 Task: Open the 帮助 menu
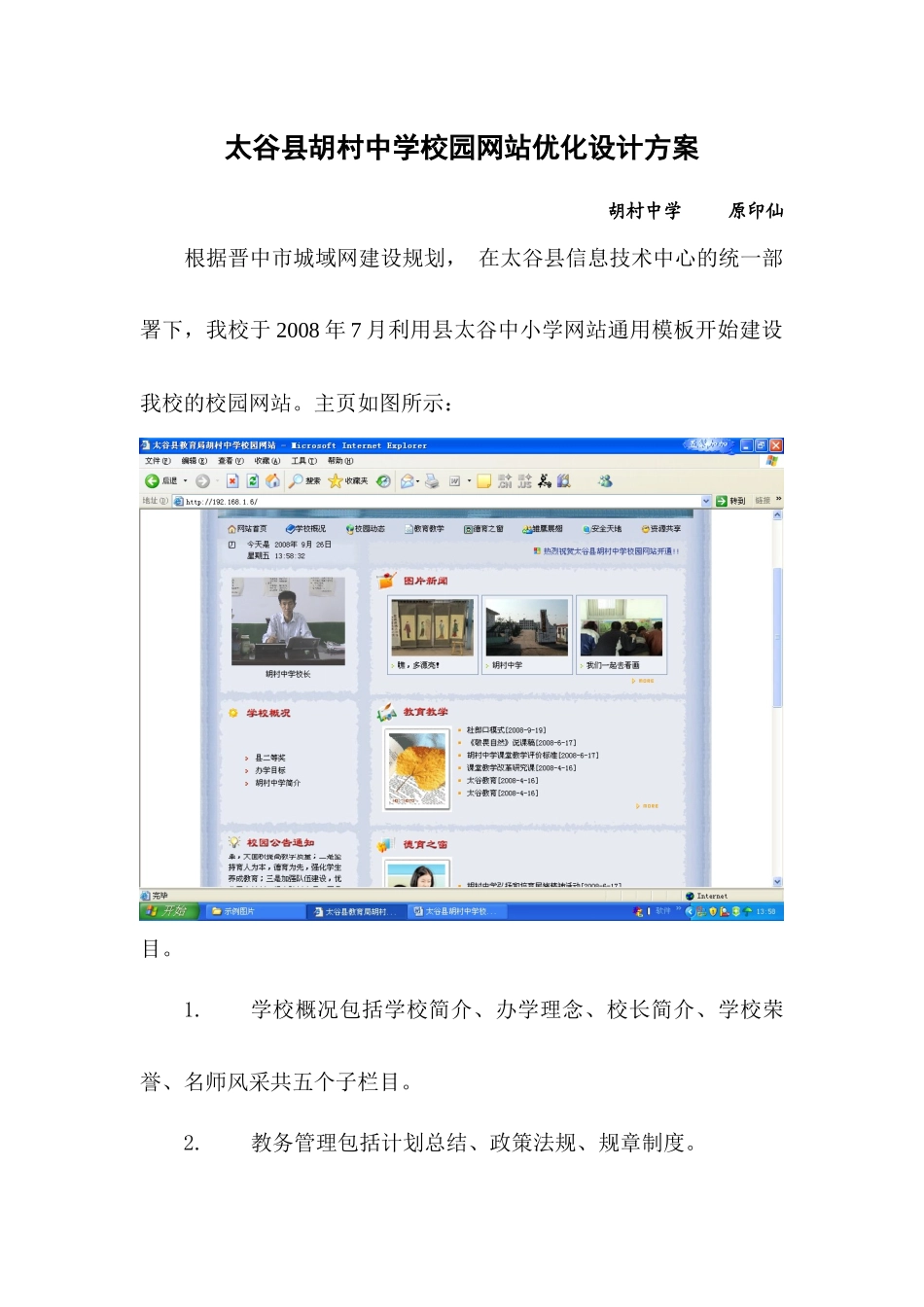(340, 461)
